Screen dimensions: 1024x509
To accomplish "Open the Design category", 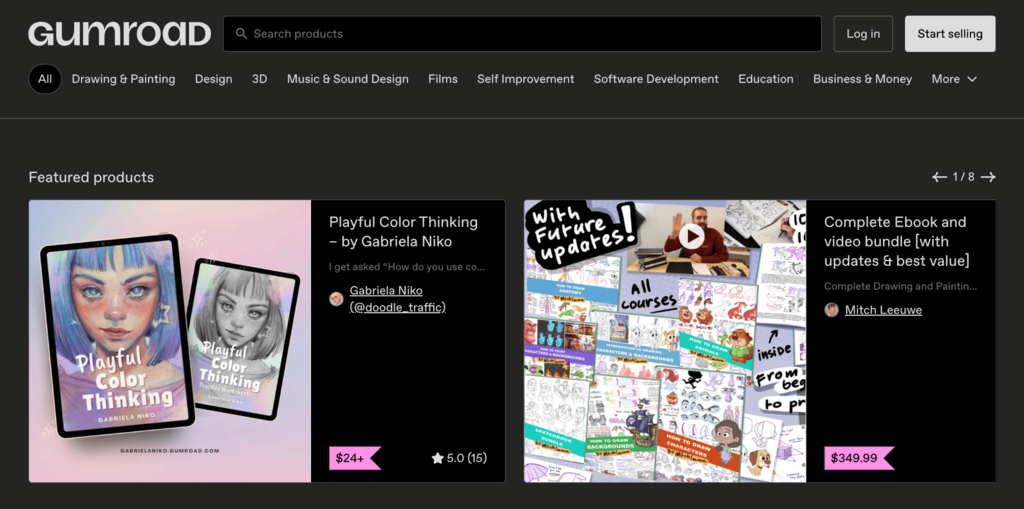I will point(214,79).
